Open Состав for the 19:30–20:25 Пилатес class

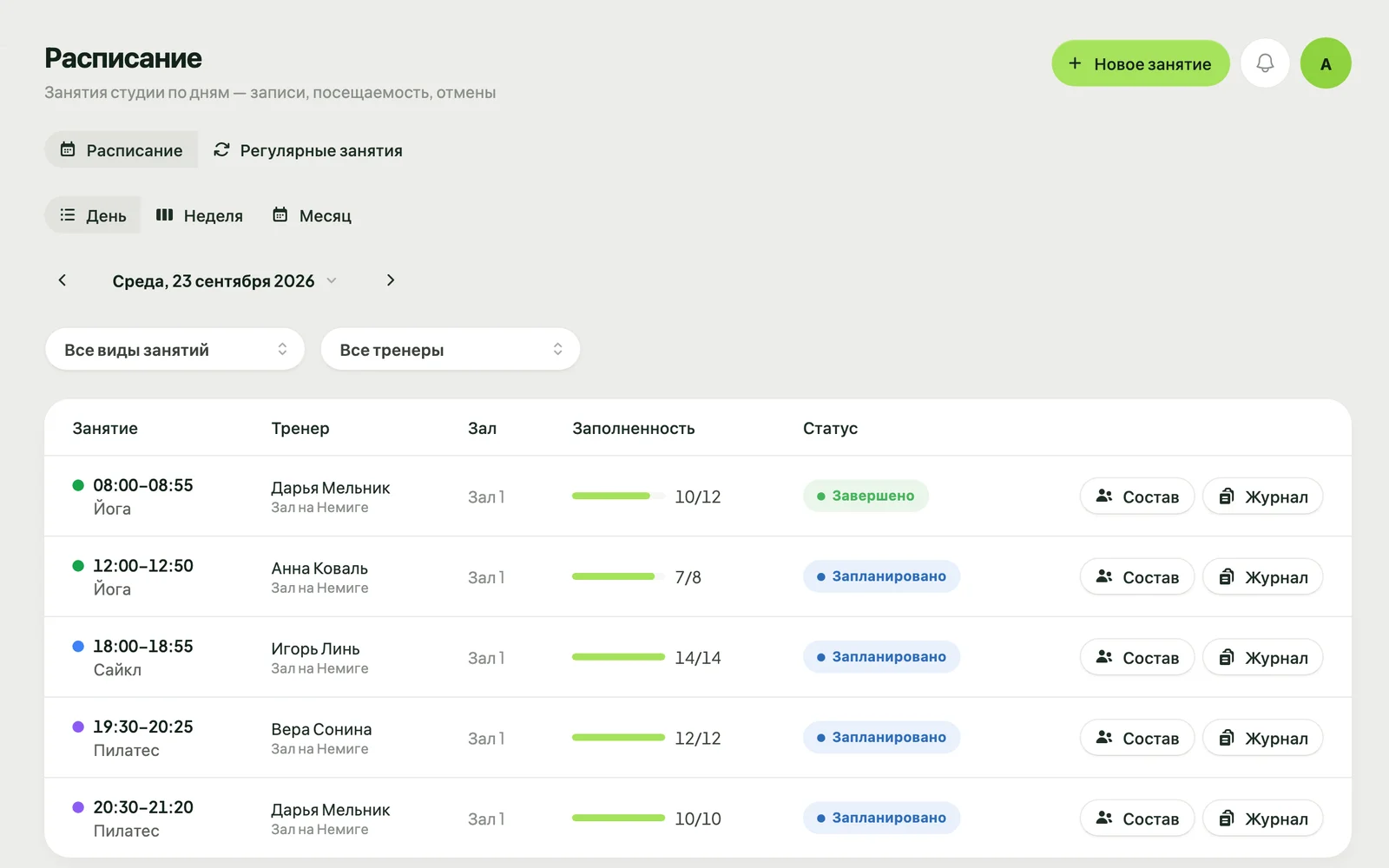point(1137,738)
